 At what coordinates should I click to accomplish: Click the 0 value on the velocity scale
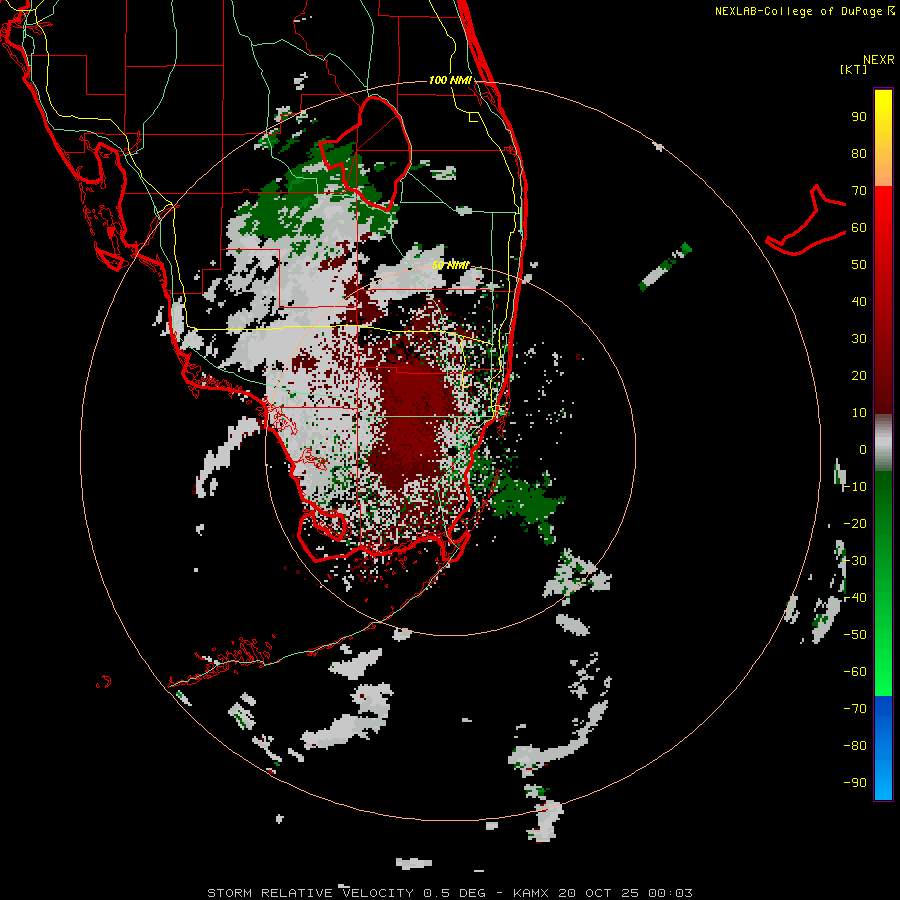863,449
